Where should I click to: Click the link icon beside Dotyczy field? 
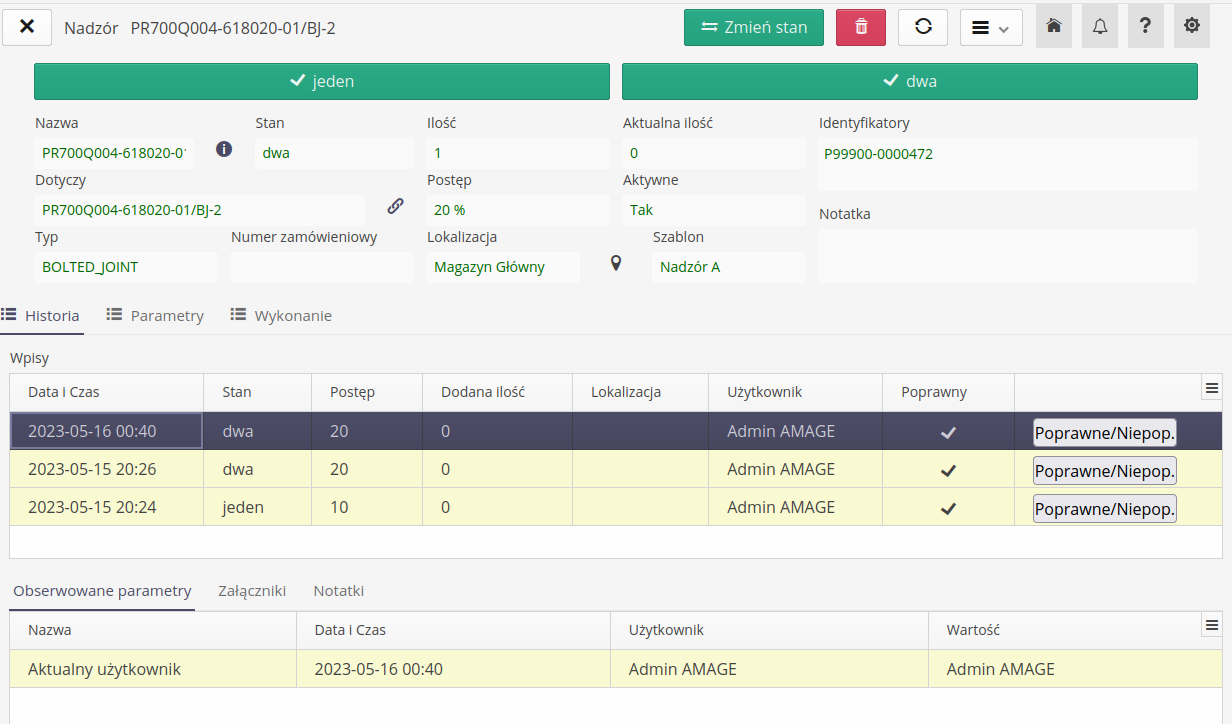[x=396, y=206]
